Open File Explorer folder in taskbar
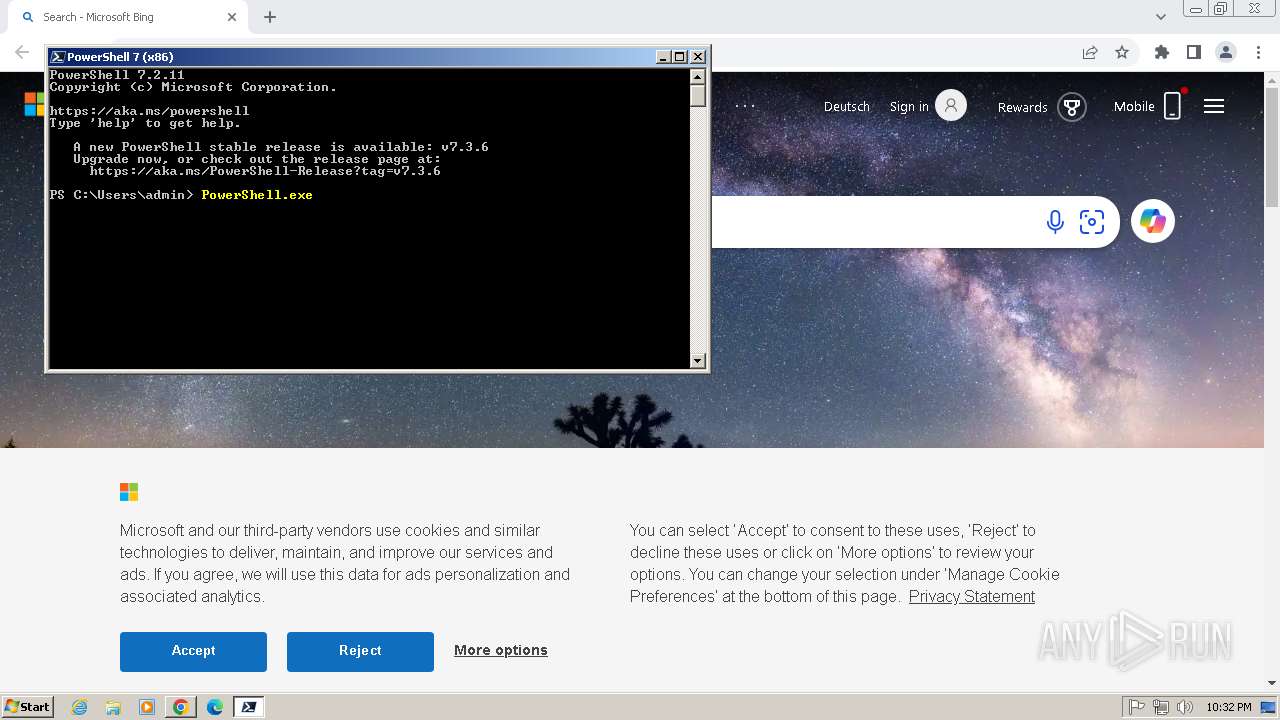Screen dimensions: 1280x720 [113, 707]
